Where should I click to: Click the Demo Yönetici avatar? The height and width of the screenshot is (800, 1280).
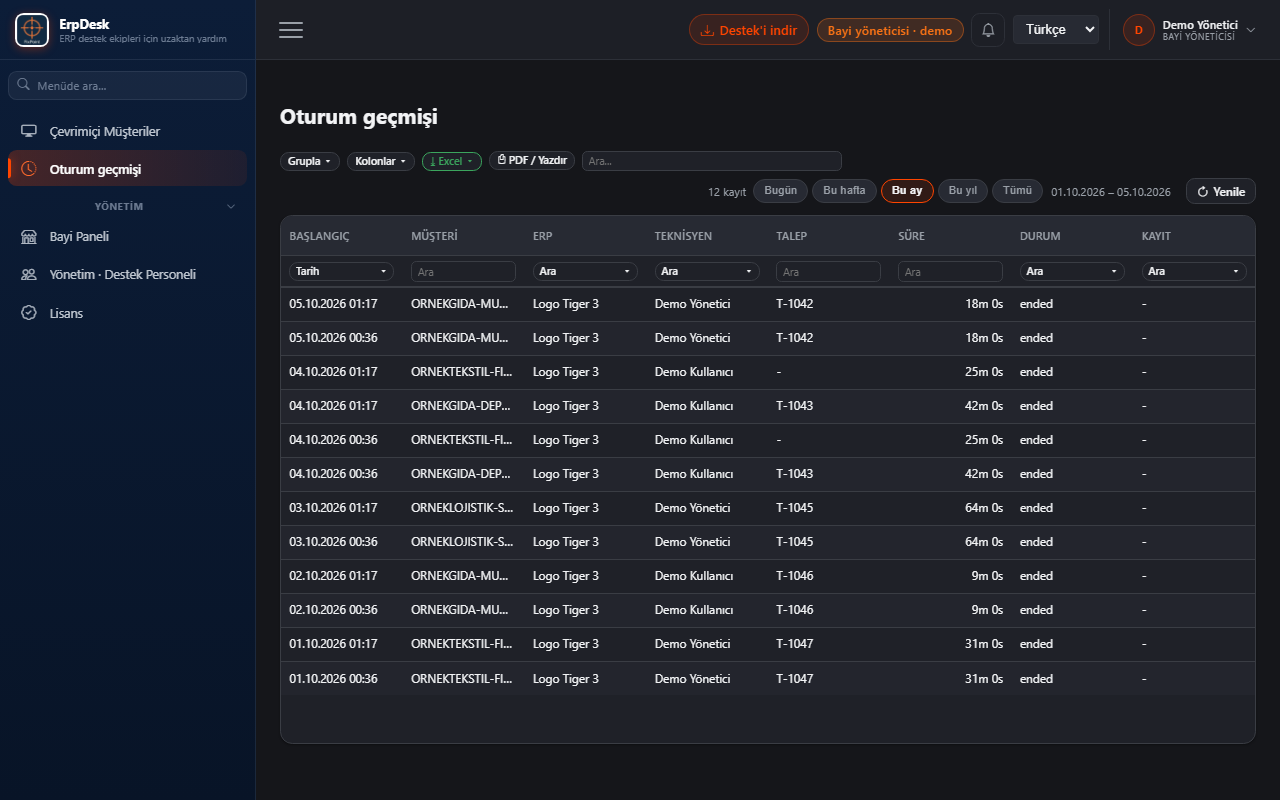point(1138,30)
